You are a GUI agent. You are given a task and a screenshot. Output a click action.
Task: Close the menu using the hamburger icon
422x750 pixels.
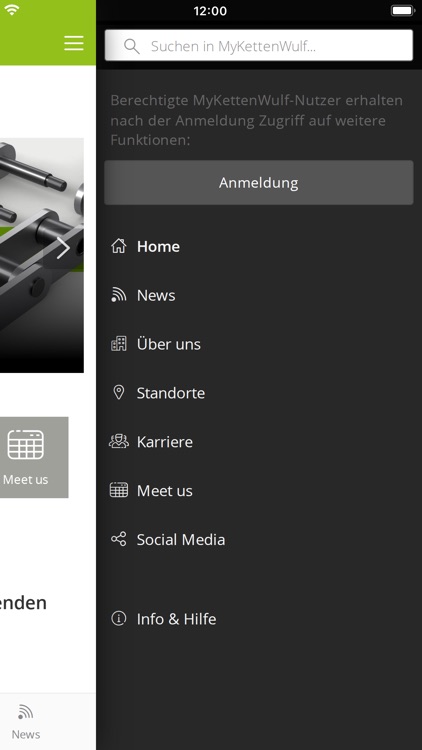[74, 43]
